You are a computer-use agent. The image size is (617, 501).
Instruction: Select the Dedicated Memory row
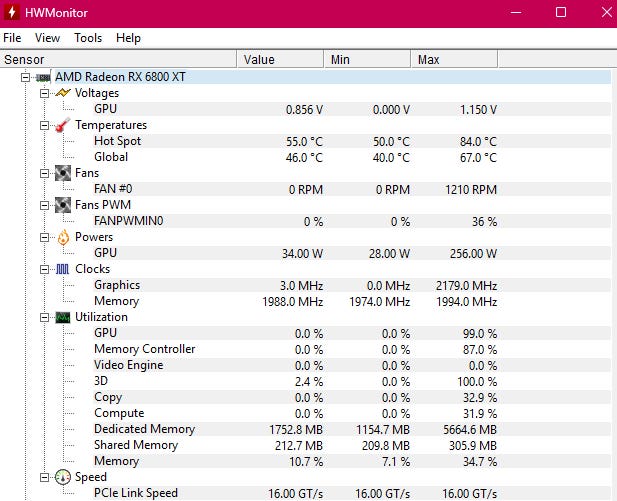coord(352,429)
